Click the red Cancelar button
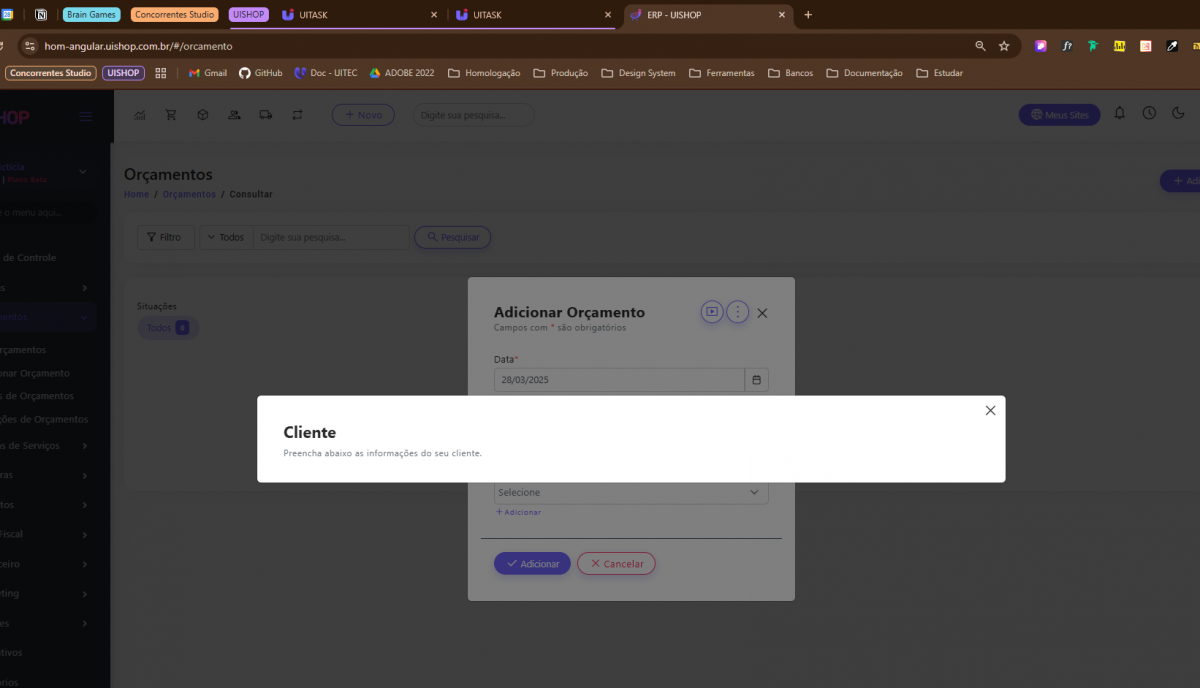The image size is (1200, 688). pyautogui.click(x=616, y=564)
